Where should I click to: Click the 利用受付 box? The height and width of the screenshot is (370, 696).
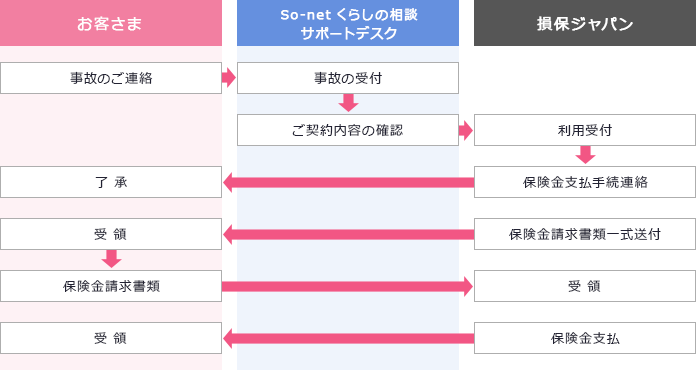tap(585, 130)
